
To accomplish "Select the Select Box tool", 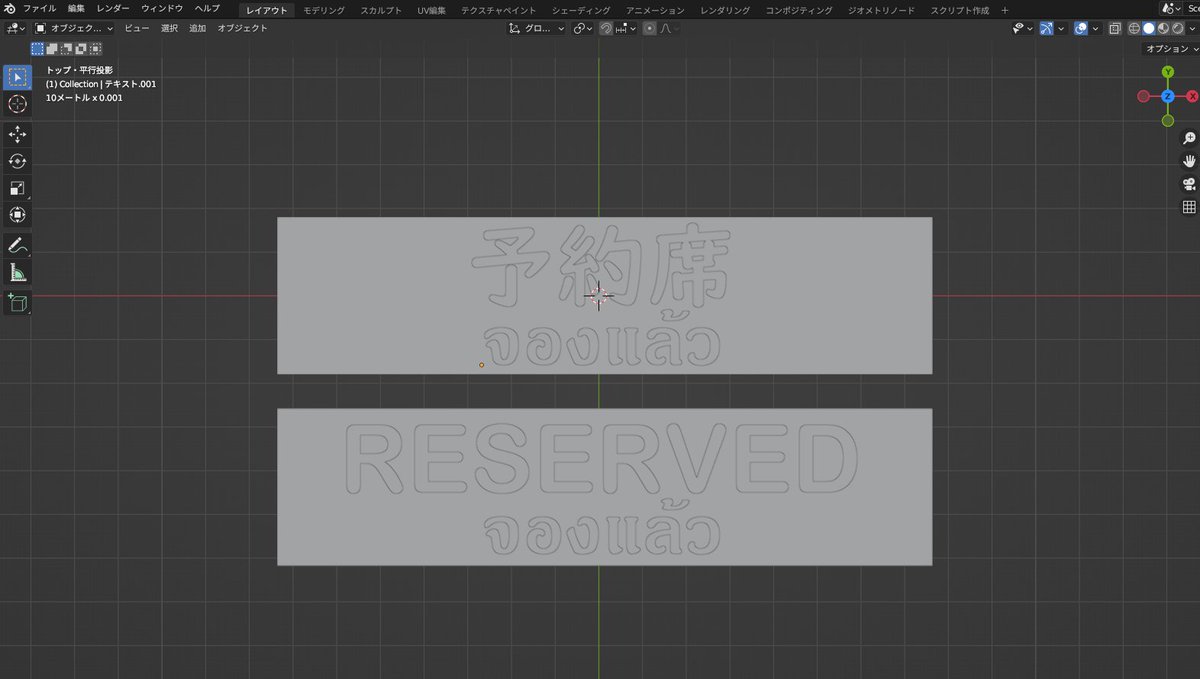I will 18,76.
